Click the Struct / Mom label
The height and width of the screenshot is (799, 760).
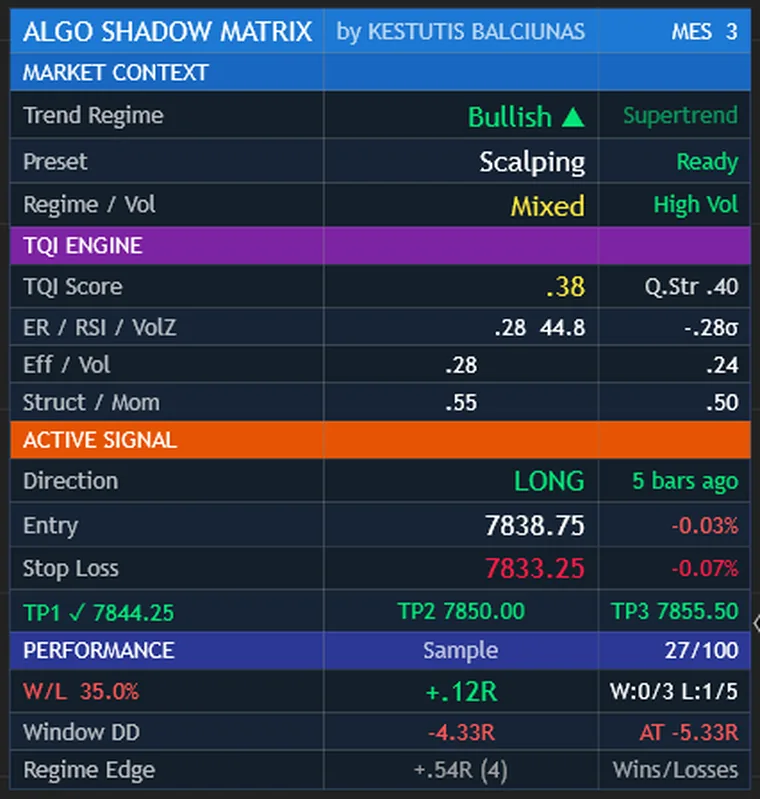(91, 403)
